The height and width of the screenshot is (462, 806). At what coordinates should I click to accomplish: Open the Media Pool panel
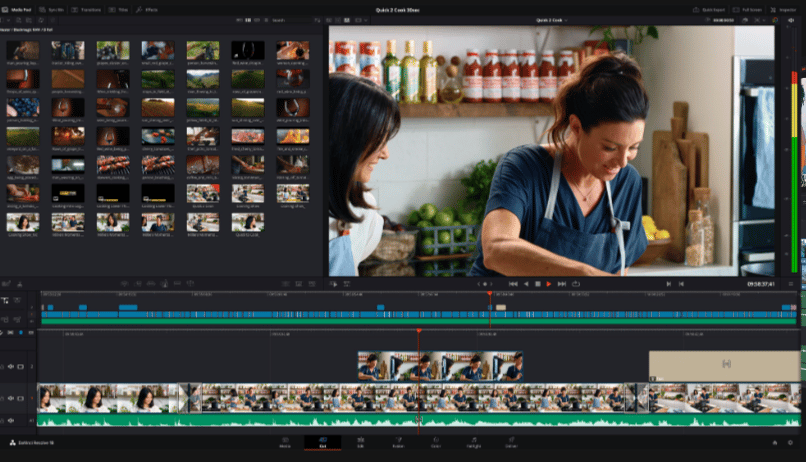21,9
